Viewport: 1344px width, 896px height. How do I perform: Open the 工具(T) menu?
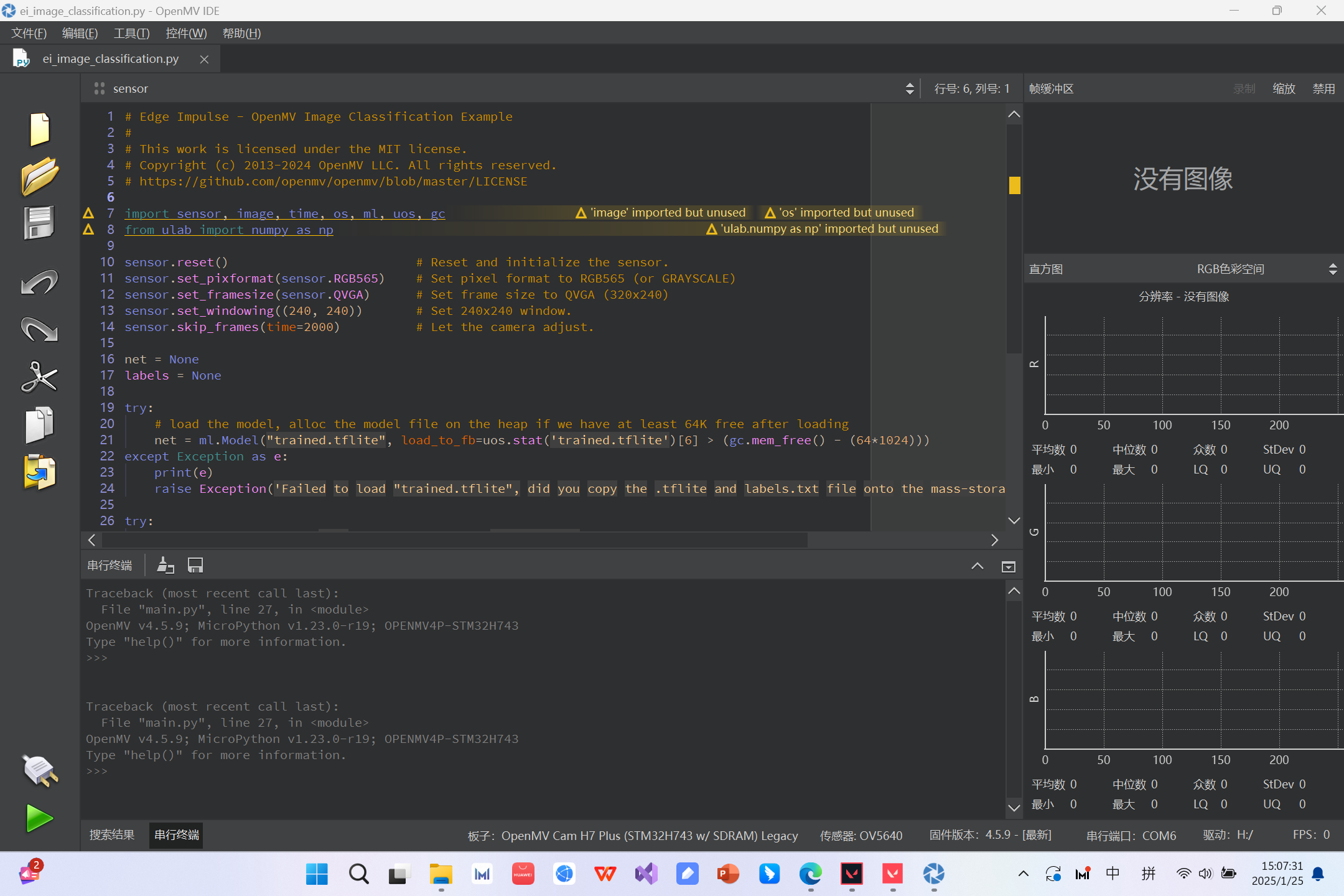point(131,33)
